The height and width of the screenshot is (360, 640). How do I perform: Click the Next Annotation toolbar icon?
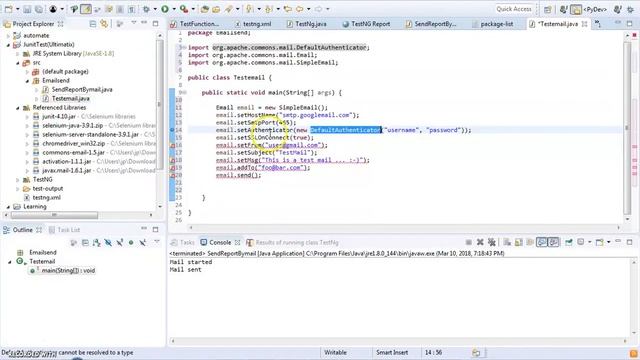point(249,9)
